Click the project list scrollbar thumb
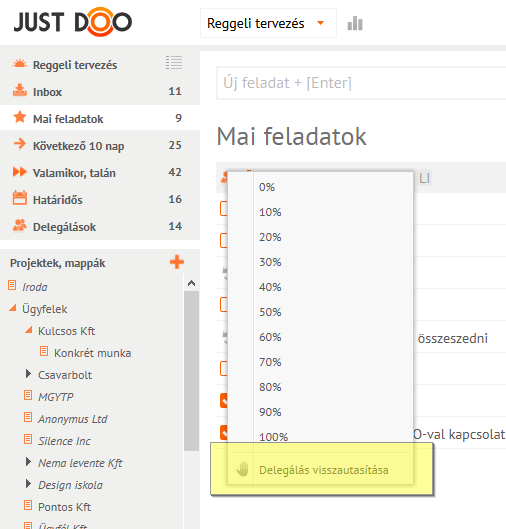Viewport: 506px width, 529px height. (x=191, y=370)
